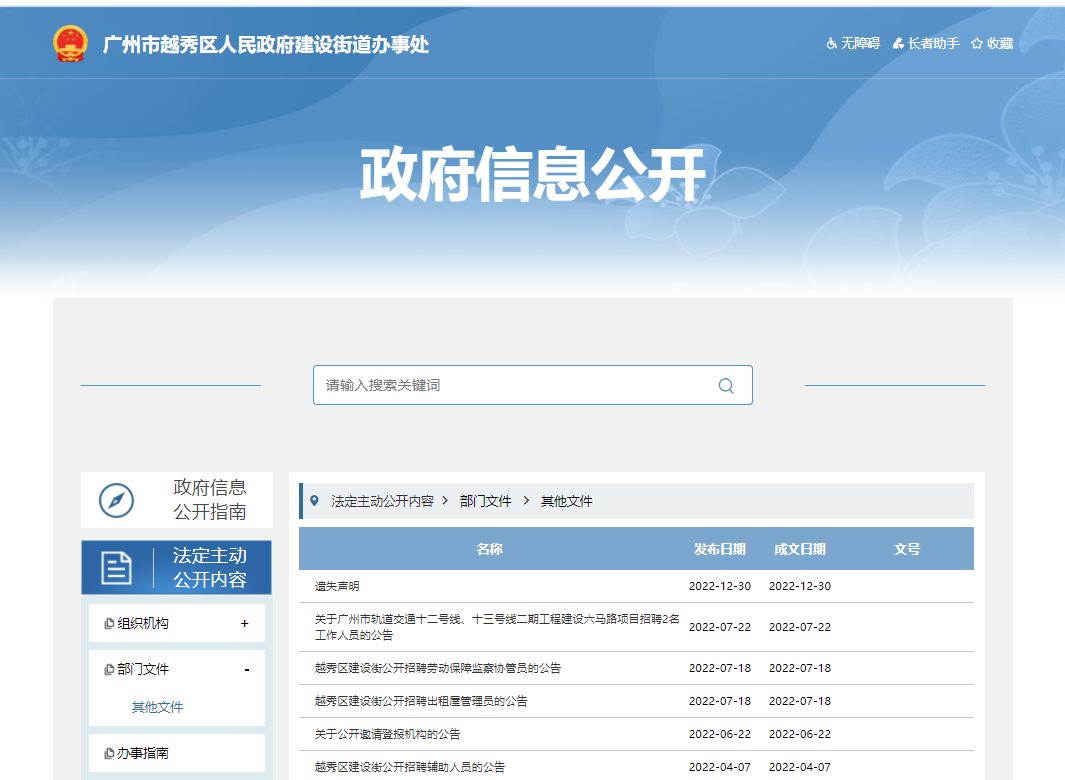Click 部门文件 in the breadcrumb

pyautogui.click(x=485, y=501)
